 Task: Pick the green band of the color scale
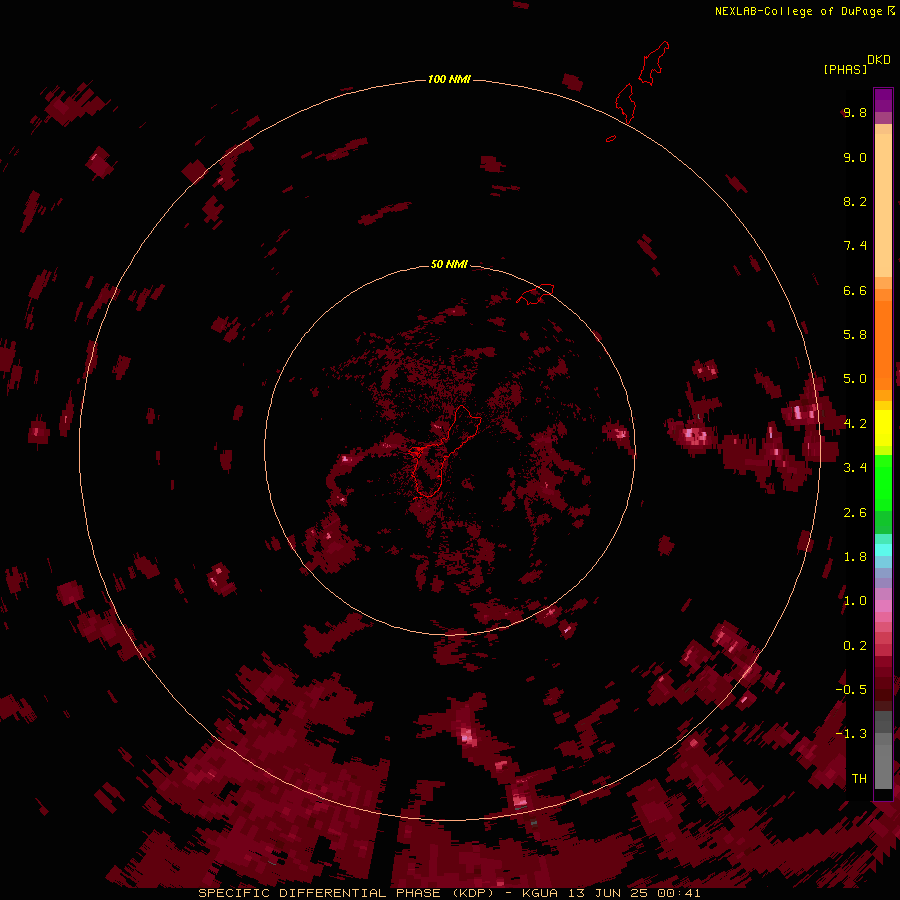[x=883, y=482]
